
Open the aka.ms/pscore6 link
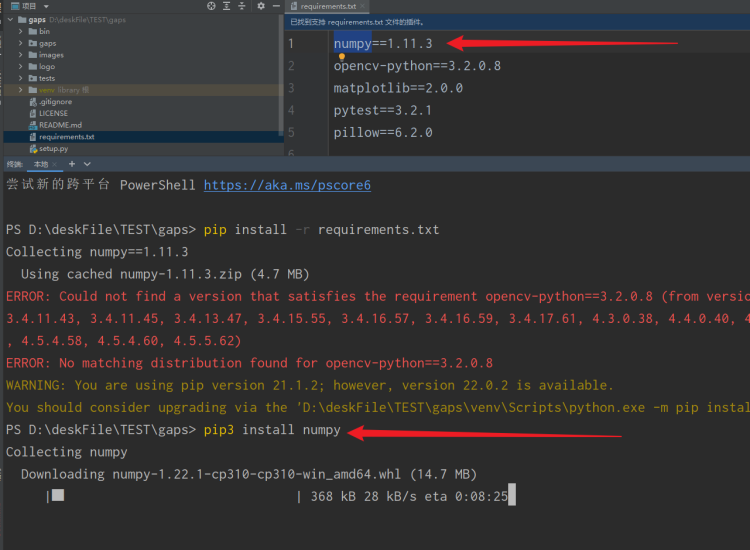point(287,185)
